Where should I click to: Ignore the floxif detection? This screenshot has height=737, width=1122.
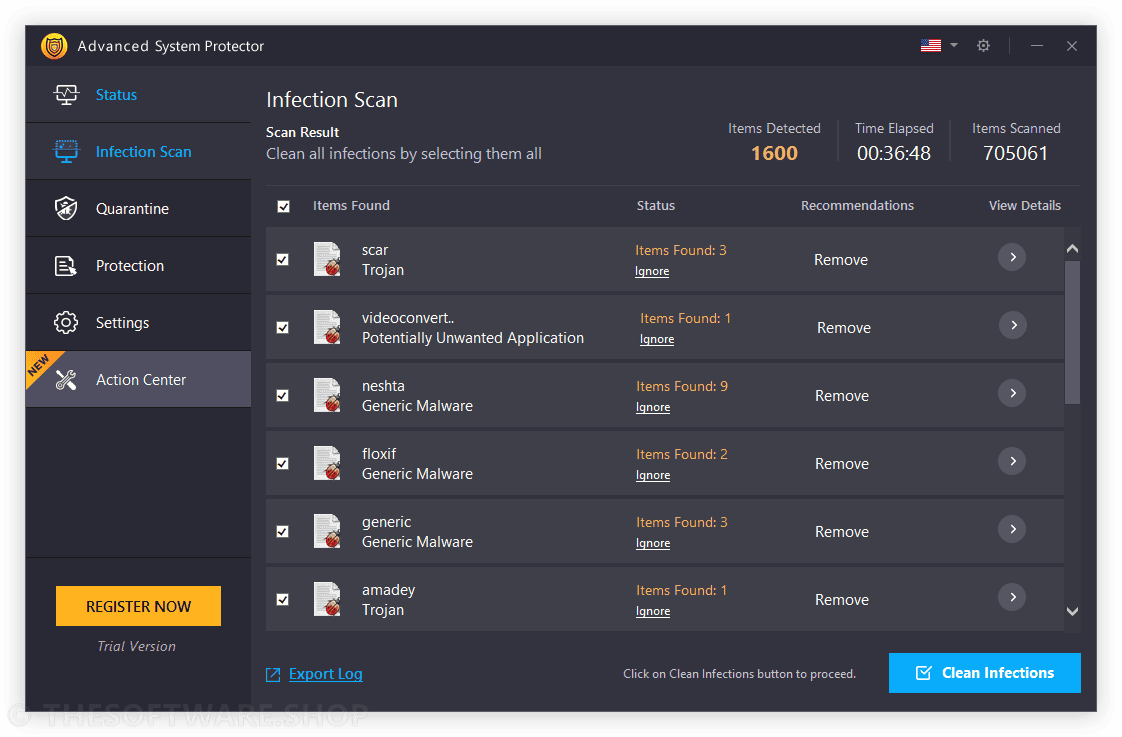click(x=653, y=475)
